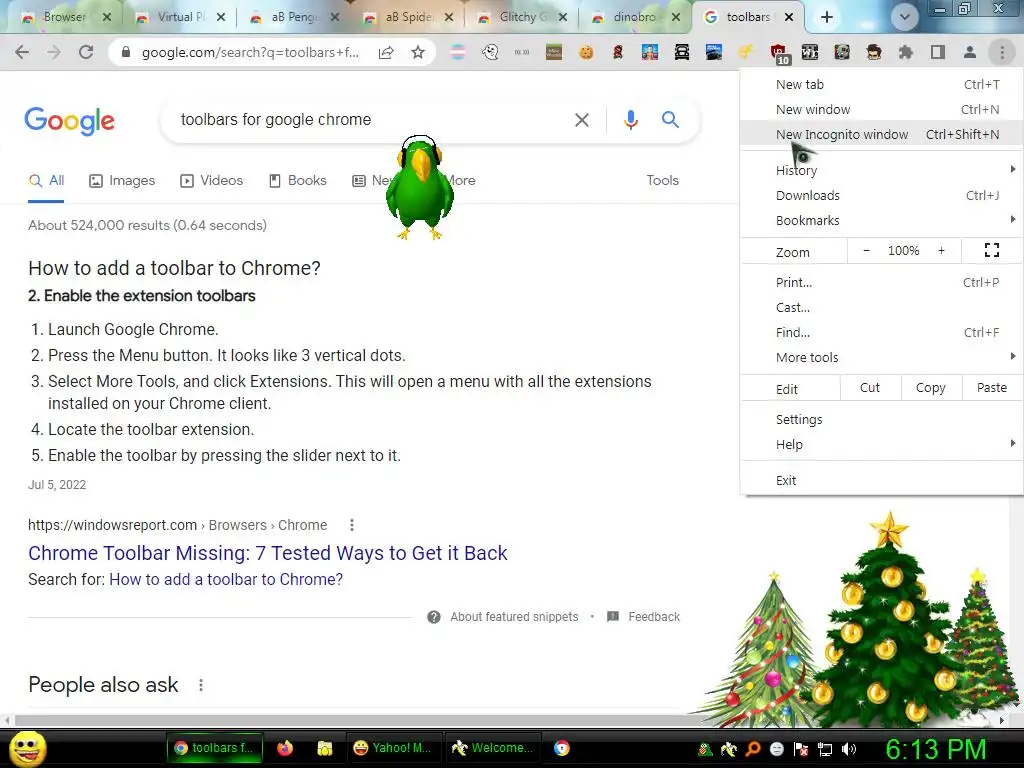Screen dimensions: 1024x768
Task: Select New window in Chrome menu
Action: pyautogui.click(x=882, y=109)
